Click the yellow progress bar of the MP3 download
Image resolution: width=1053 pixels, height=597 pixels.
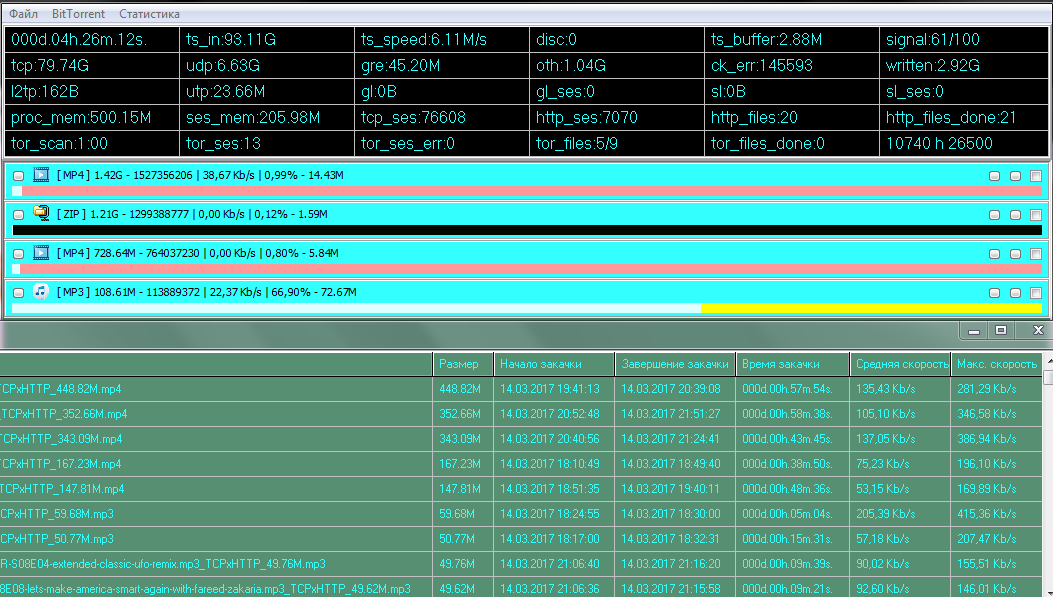pyautogui.click(x=870, y=308)
